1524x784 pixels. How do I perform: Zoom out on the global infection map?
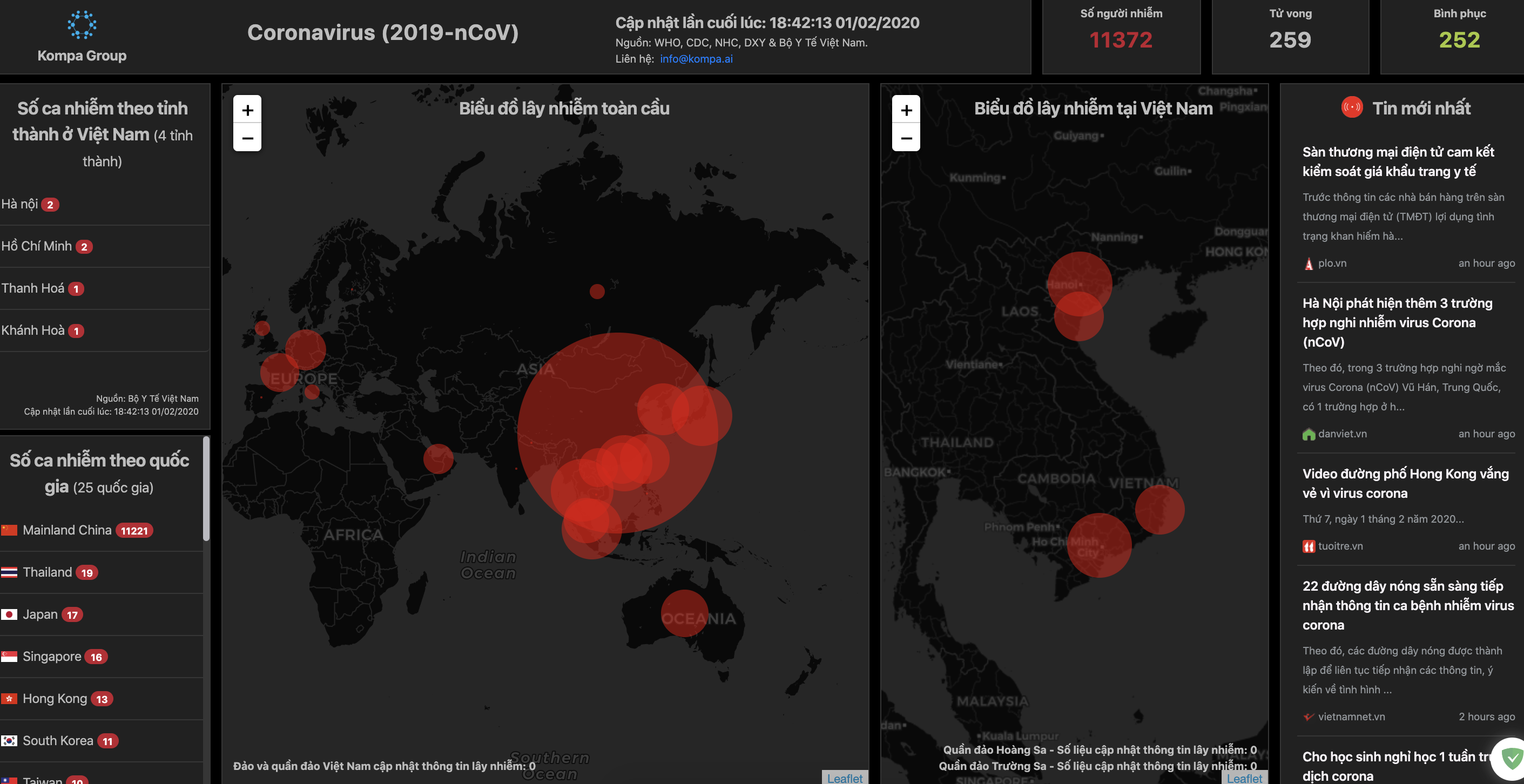point(247,138)
